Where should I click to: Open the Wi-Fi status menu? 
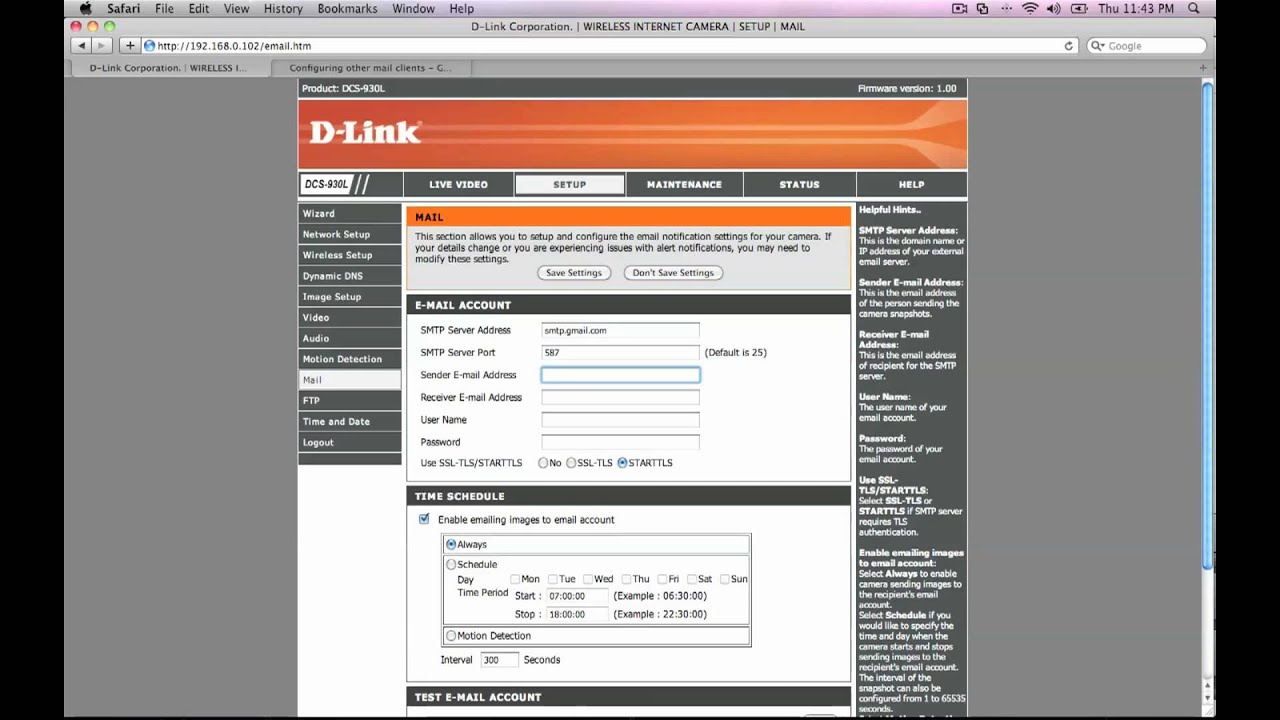point(1030,8)
